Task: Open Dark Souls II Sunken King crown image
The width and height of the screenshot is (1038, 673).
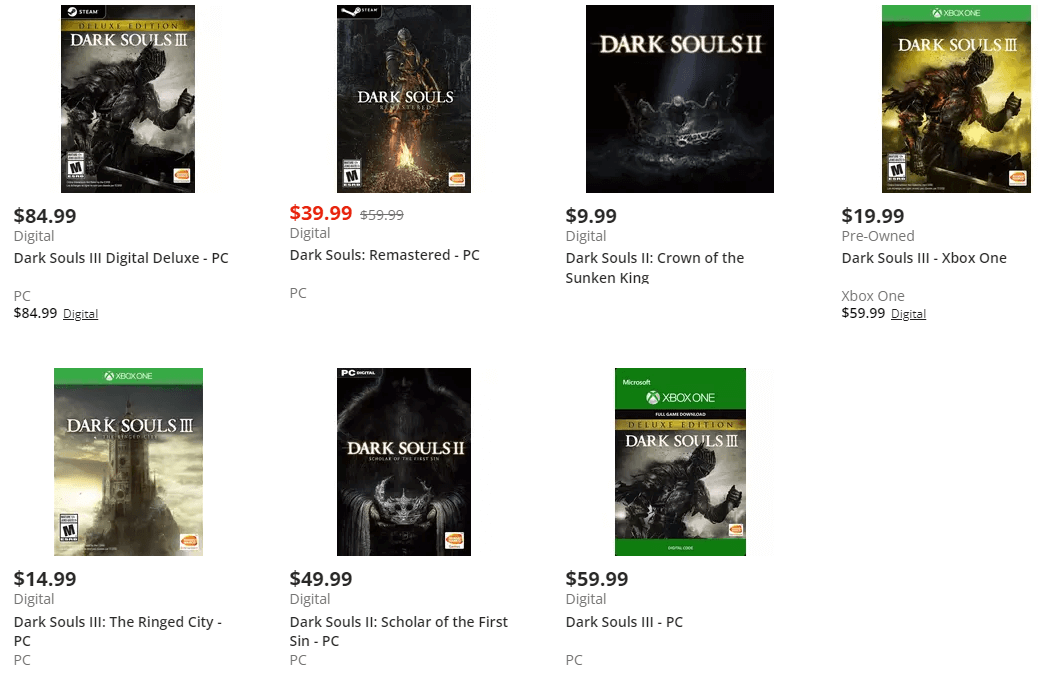Action: pos(679,98)
